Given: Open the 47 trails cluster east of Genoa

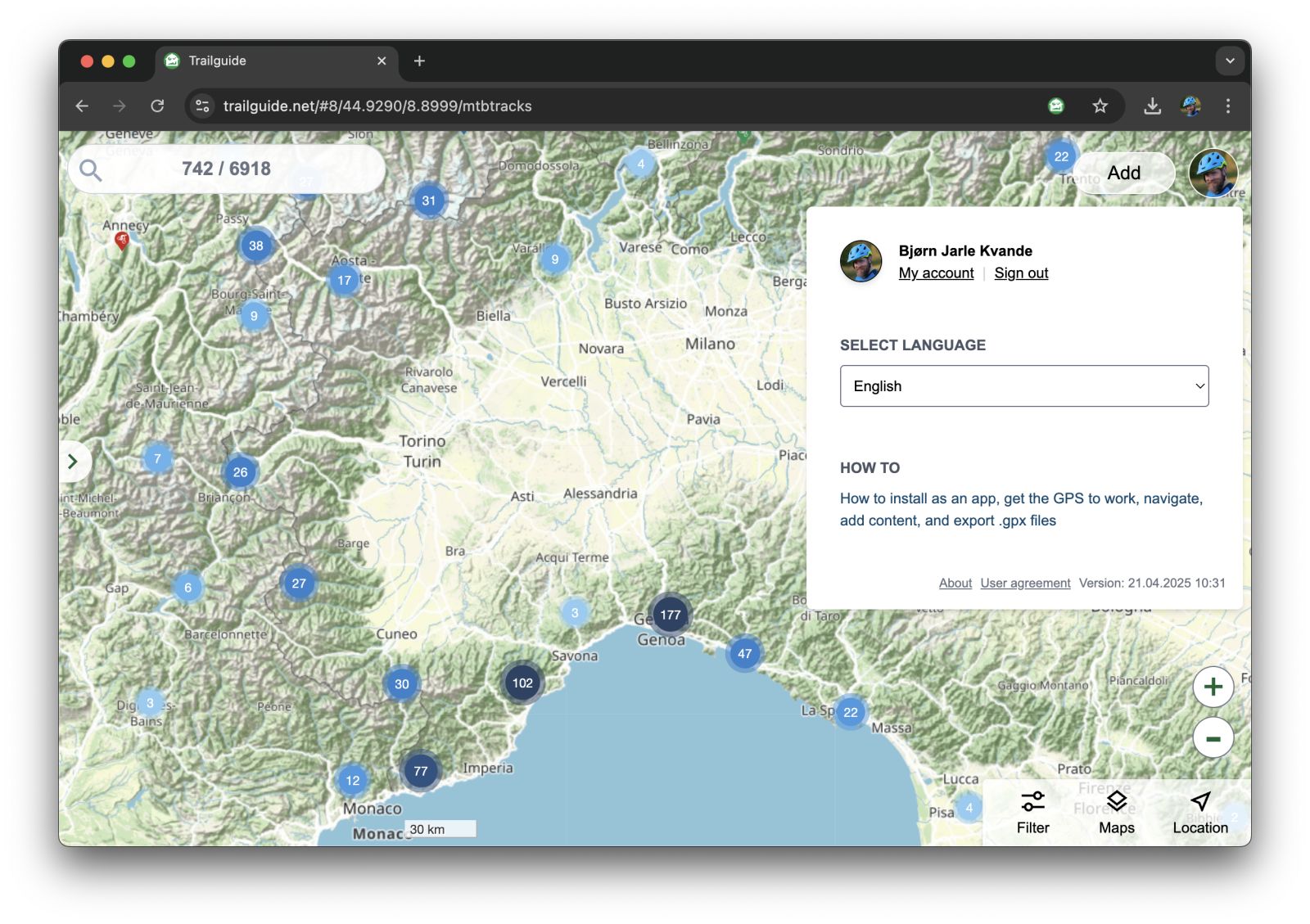Looking at the screenshot, I should pos(744,653).
